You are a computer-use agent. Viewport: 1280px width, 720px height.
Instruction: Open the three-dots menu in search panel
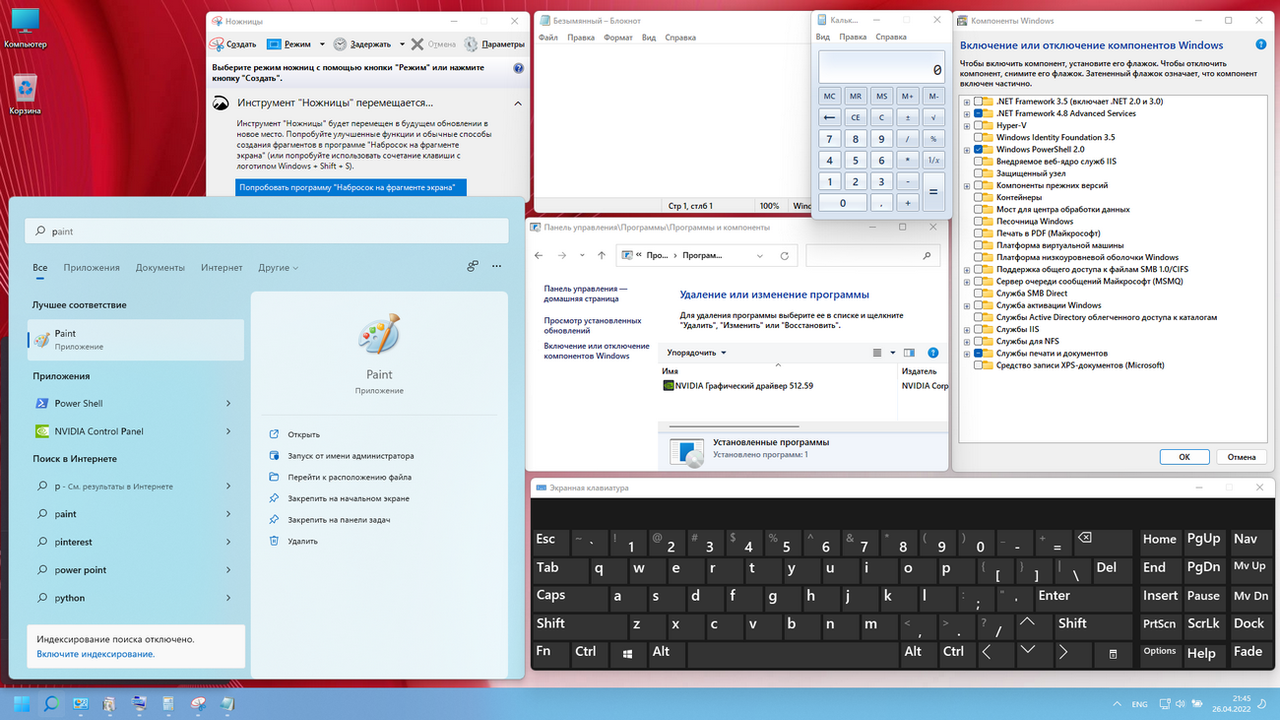coord(497,267)
